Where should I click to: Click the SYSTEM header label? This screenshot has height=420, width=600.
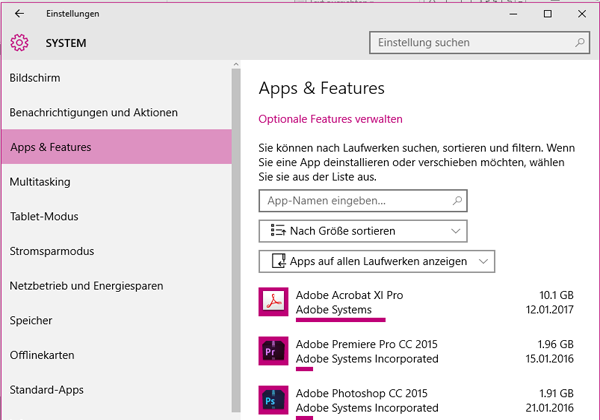pos(66,43)
